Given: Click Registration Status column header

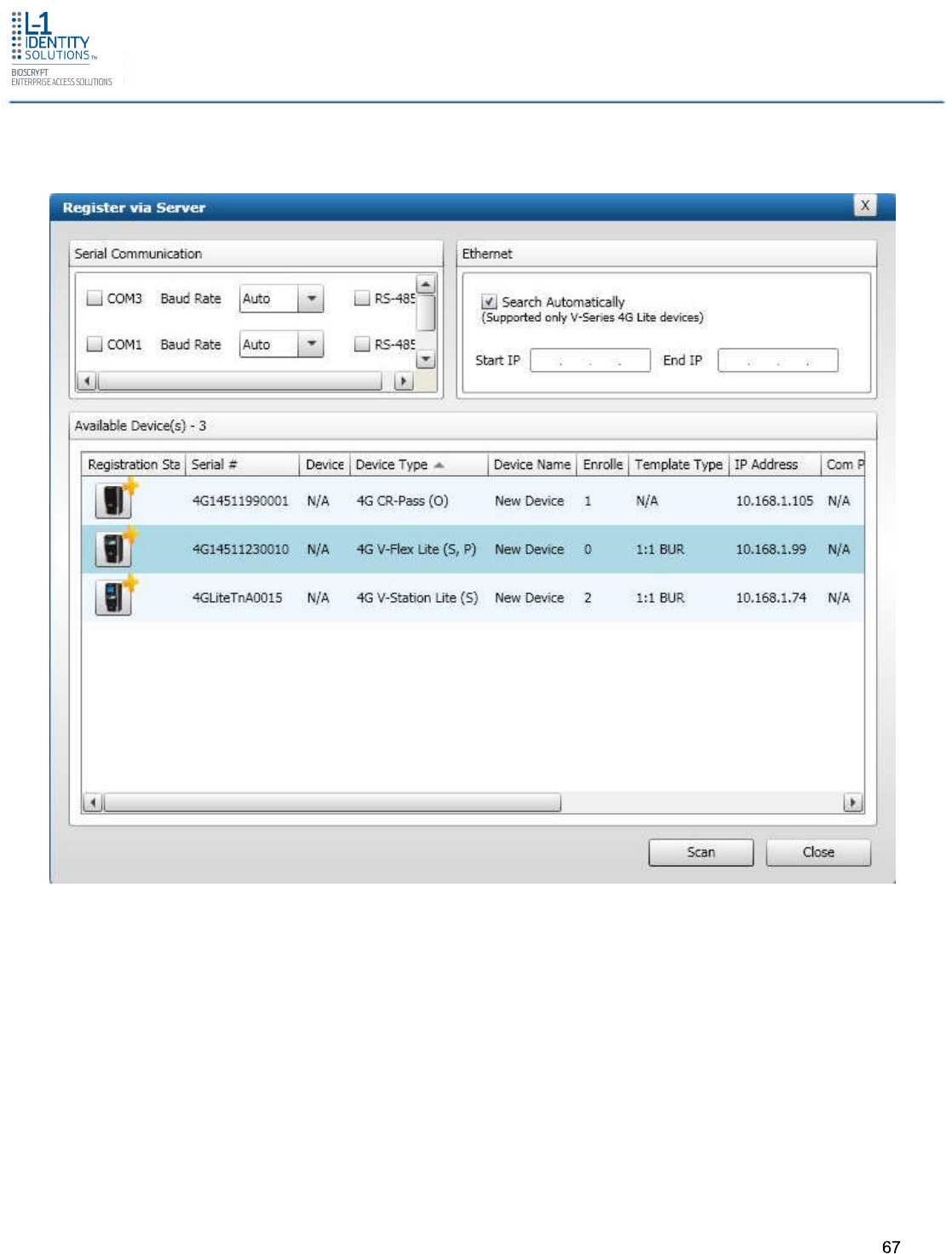Looking at the screenshot, I should pos(134,465).
